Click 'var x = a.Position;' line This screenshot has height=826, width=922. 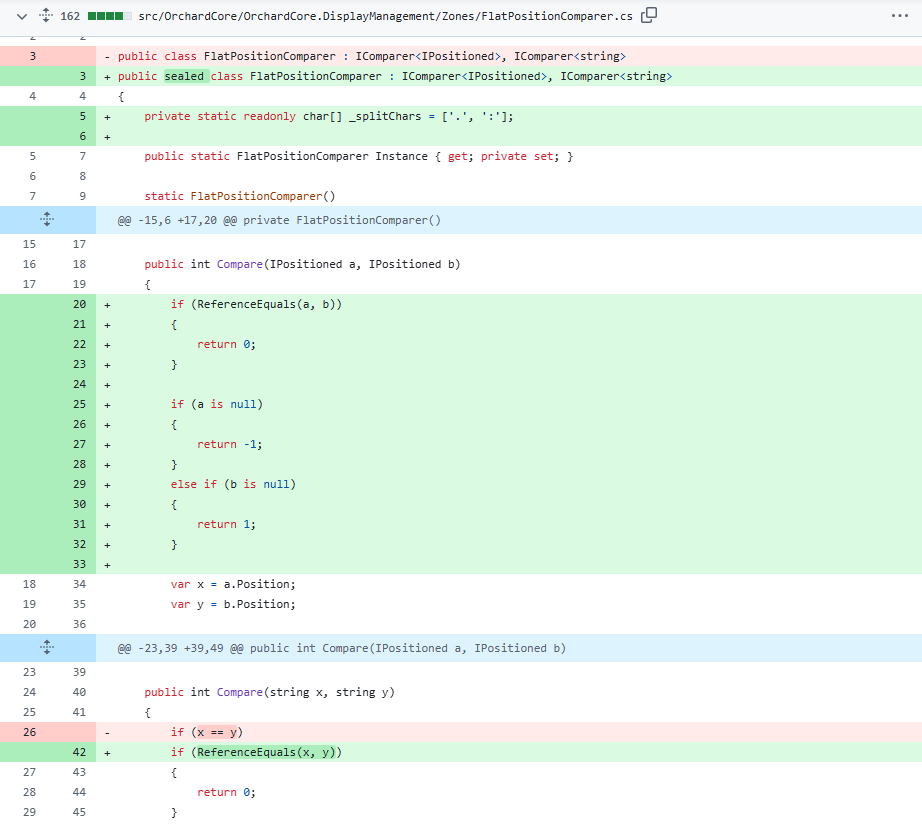pos(233,584)
